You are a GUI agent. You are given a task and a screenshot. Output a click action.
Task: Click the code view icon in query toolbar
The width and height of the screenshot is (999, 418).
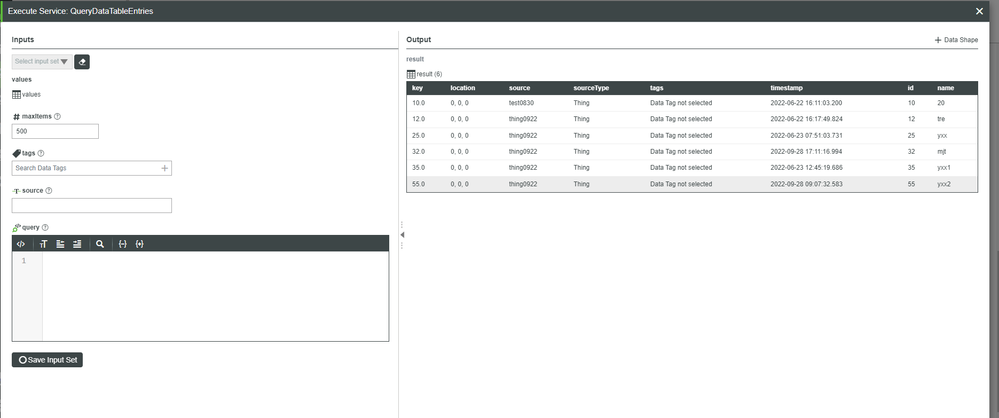(x=21, y=244)
